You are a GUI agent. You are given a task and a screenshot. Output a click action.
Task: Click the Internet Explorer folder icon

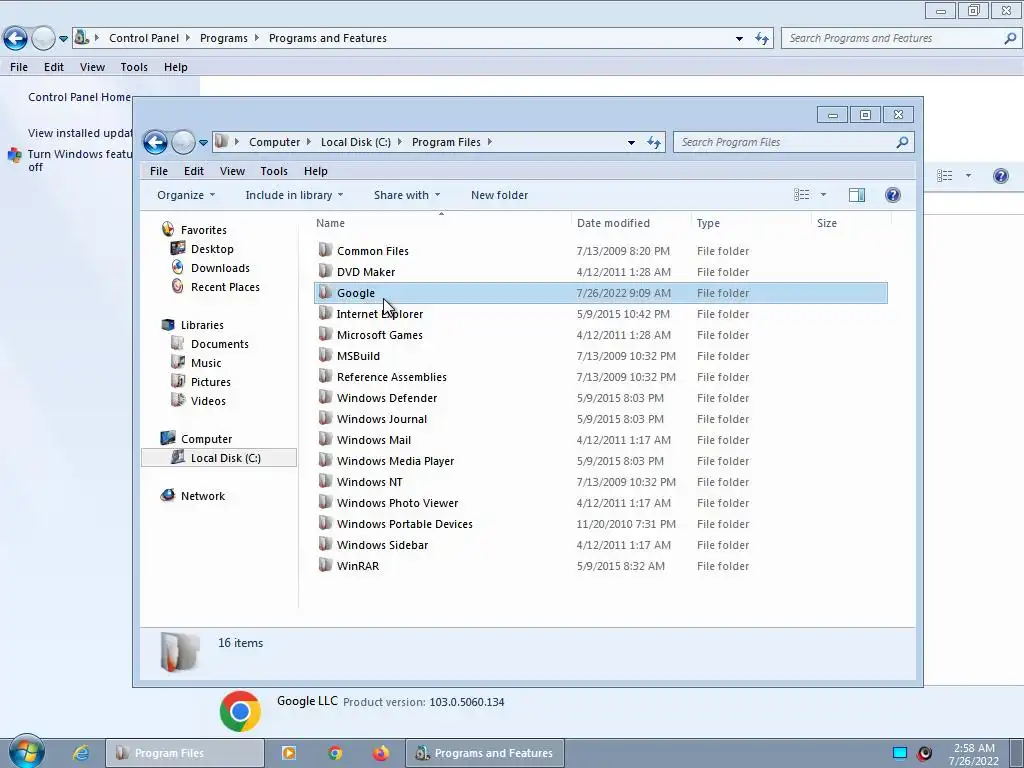tap(325, 313)
